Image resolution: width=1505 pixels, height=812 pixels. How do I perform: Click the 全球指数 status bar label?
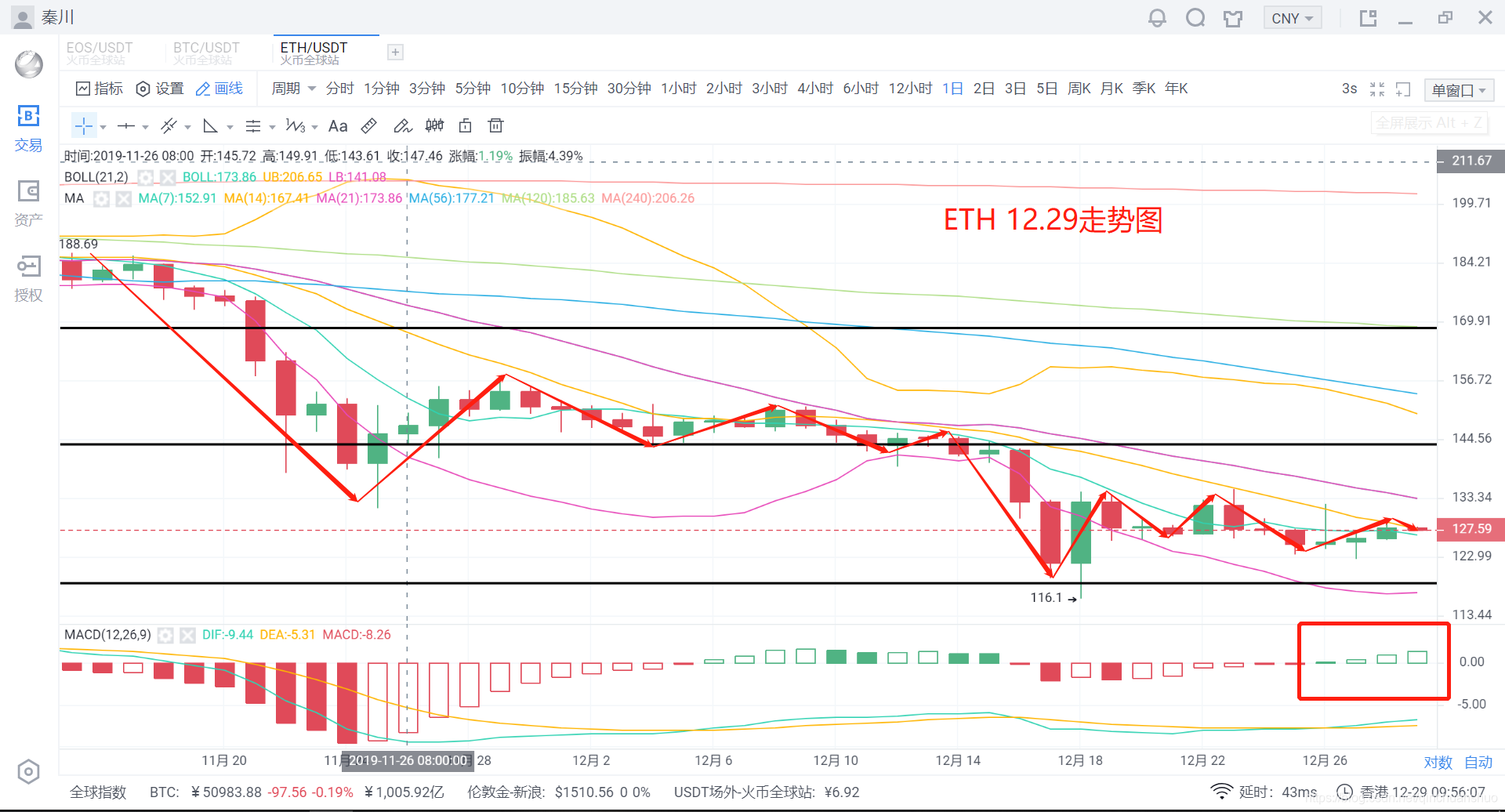pos(98,792)
